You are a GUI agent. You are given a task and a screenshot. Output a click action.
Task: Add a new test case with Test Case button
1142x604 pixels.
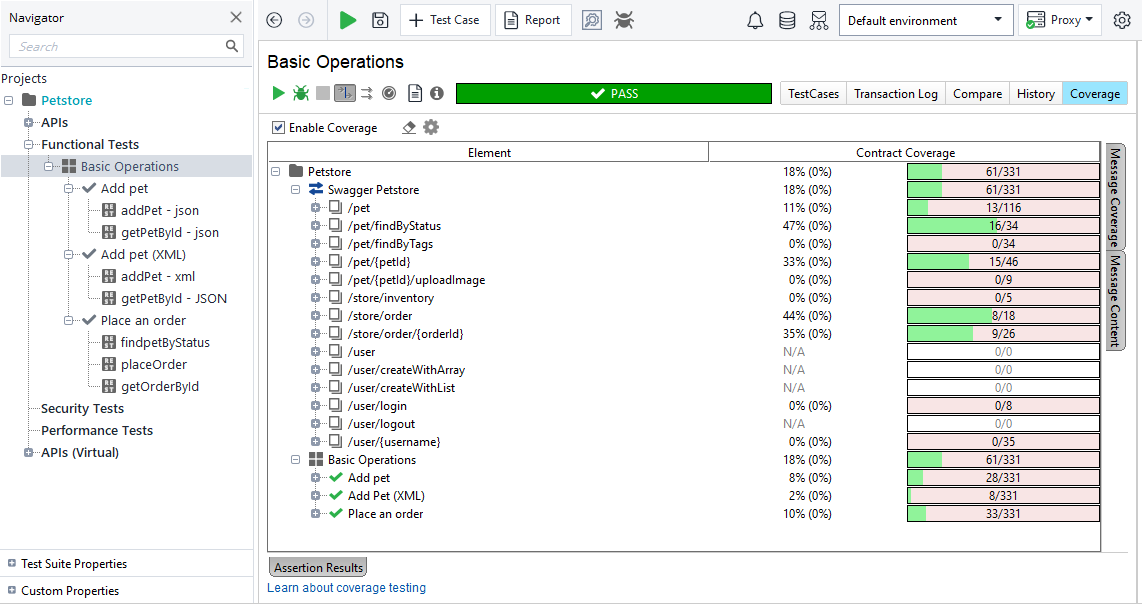445,19
